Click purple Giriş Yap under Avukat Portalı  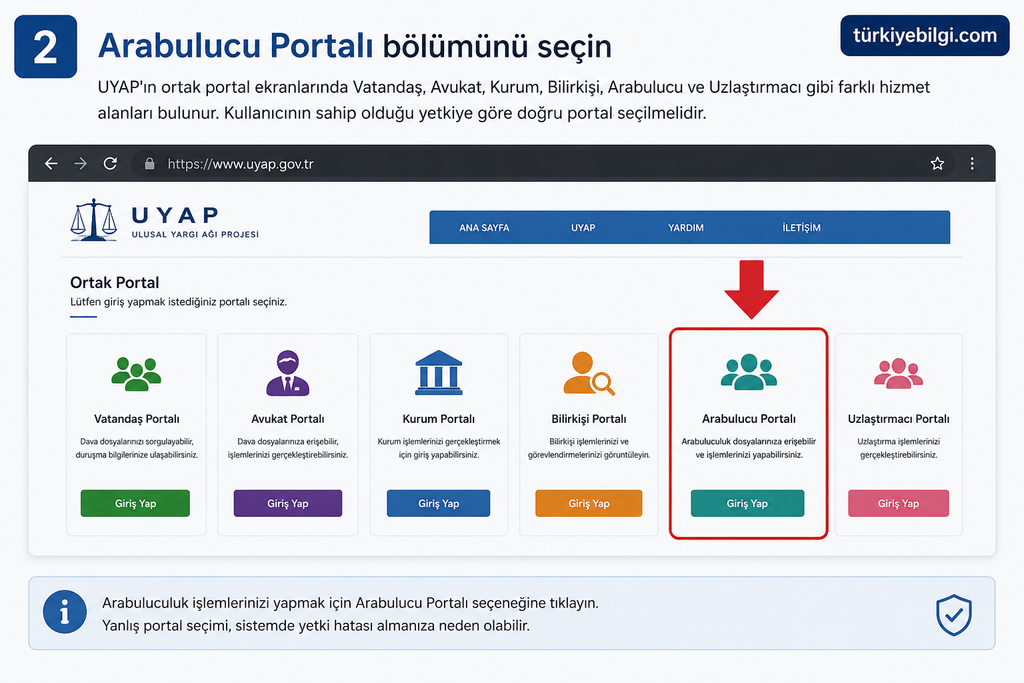(x=287, y=503)
